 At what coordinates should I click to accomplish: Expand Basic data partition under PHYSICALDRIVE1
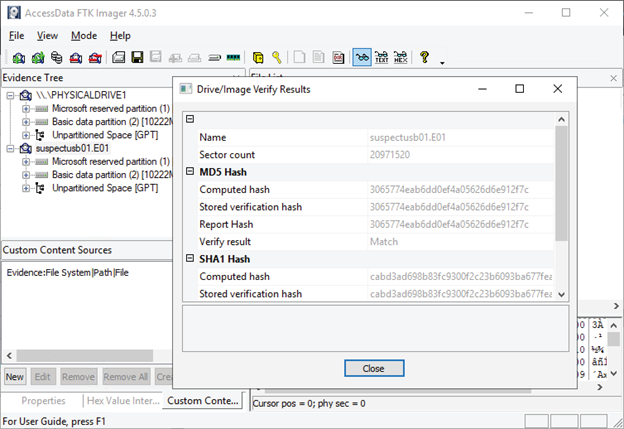tap(25, 122)
